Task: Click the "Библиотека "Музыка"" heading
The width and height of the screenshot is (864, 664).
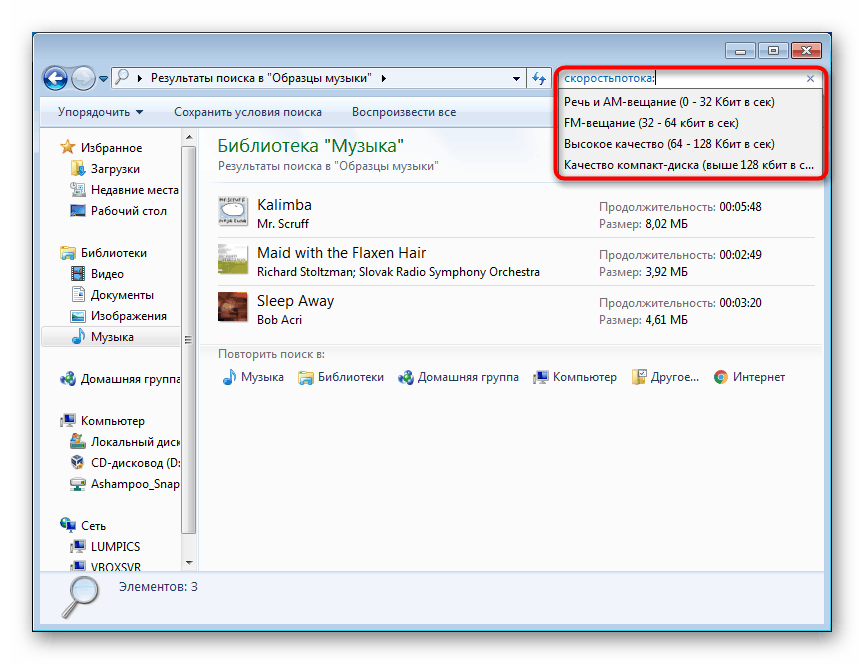Action: point(311,146)
